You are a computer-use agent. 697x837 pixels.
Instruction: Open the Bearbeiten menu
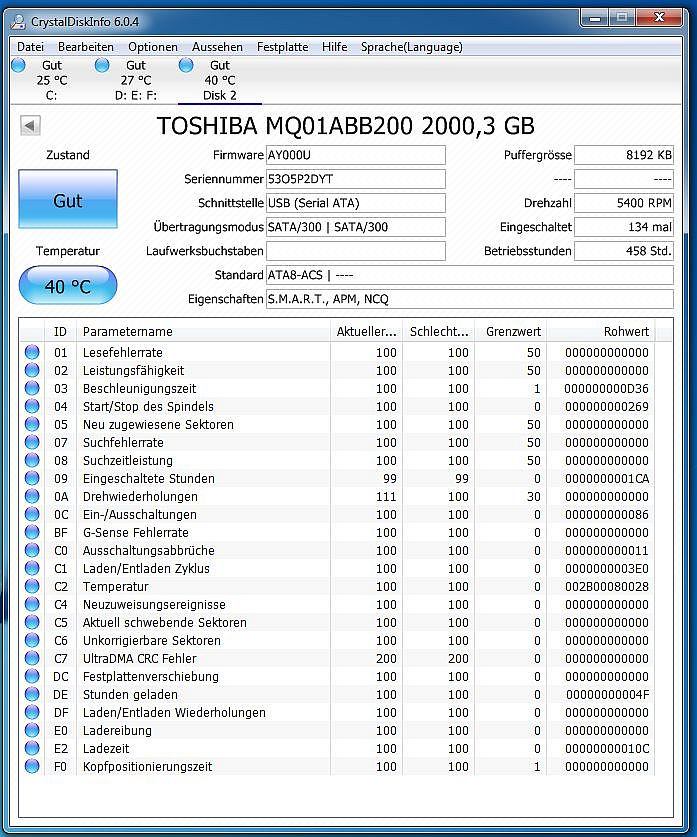(x=85, y=47)
